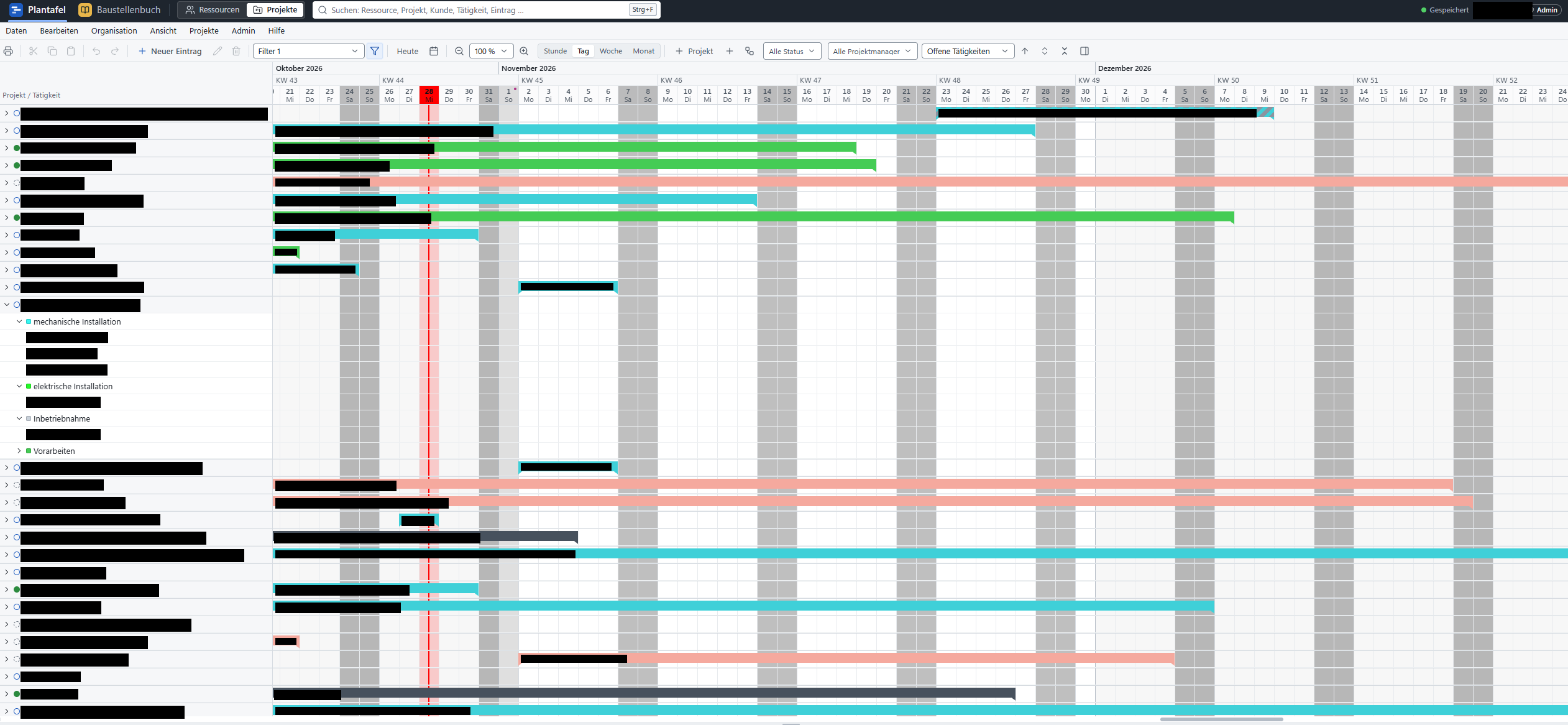This screenshot has height=725, width=1568.
Task: Open the Filter 1 dropdown
Action: (309, 51)
